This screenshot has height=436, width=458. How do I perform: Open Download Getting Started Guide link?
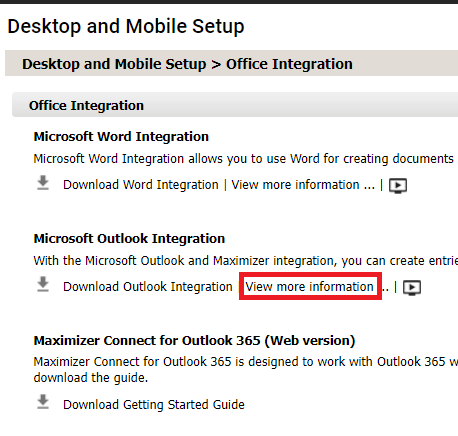click(x=154, y=405)
